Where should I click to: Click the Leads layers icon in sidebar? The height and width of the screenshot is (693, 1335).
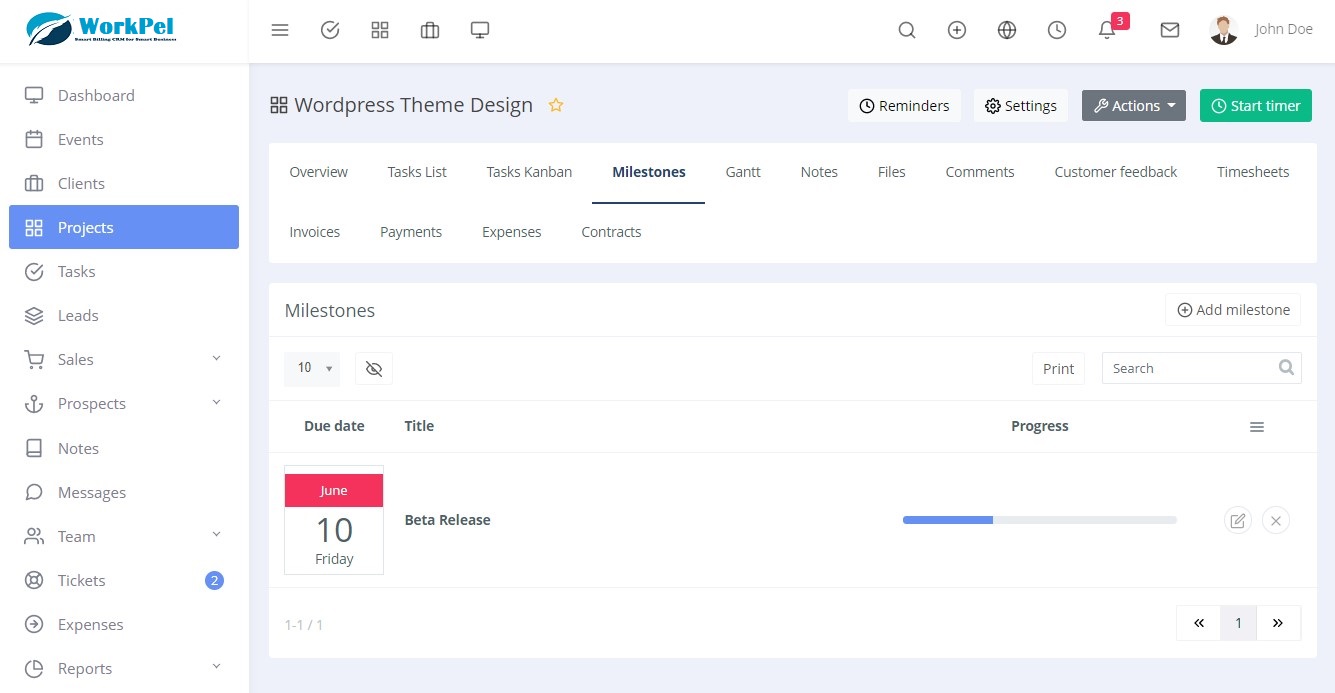pos(34,315)
